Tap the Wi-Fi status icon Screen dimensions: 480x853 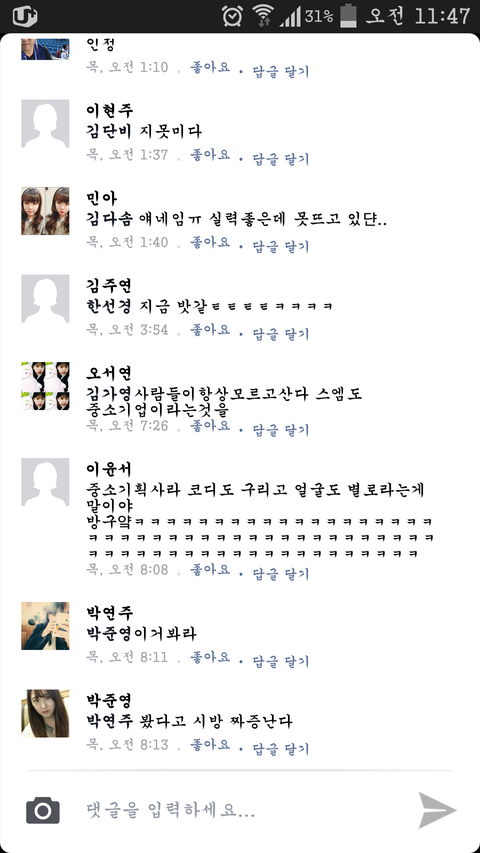click(263, 16)
